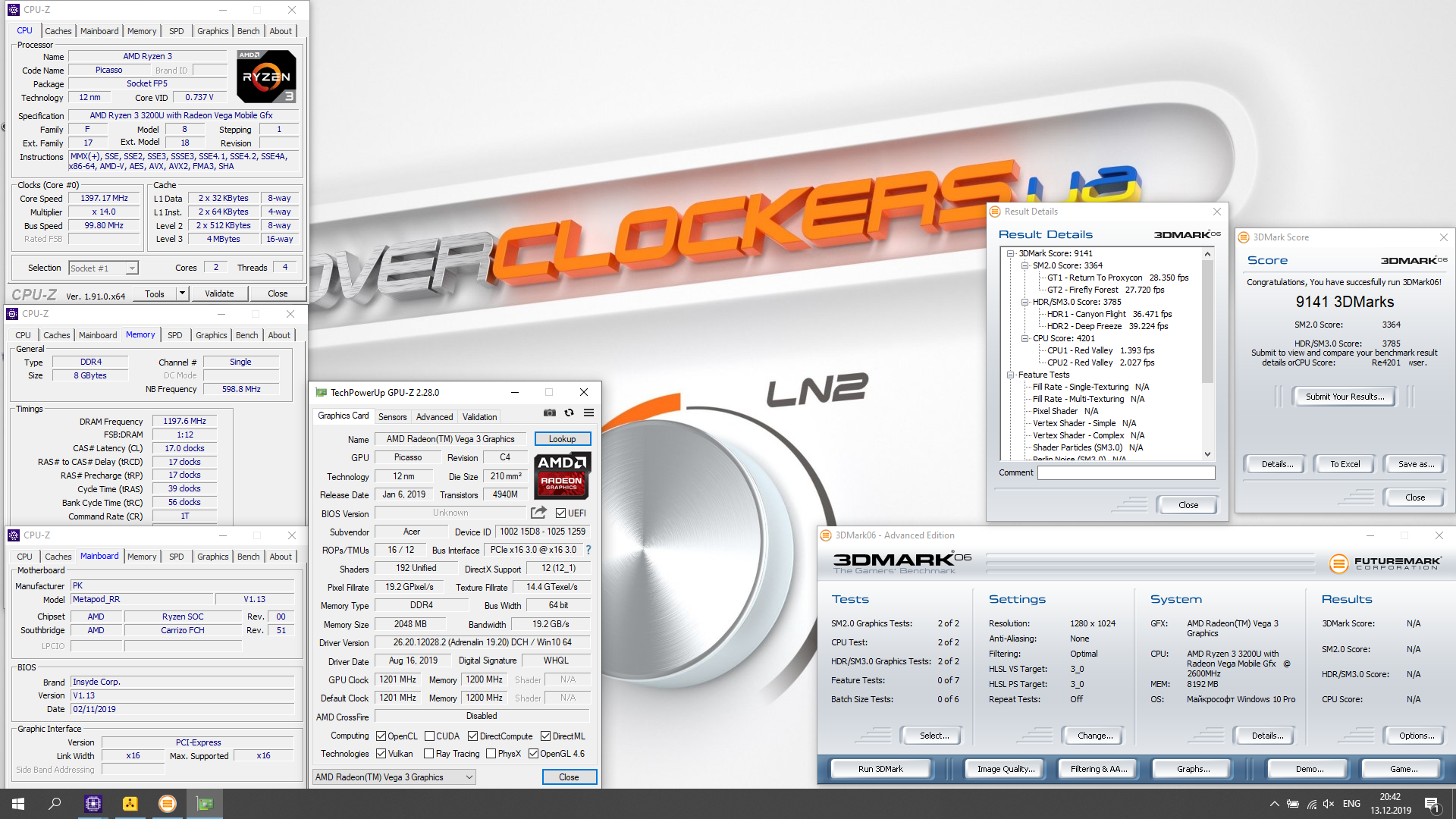Open the Validation tab in GPU-Z
This screenshot has width=1456, height=819.
479,417
